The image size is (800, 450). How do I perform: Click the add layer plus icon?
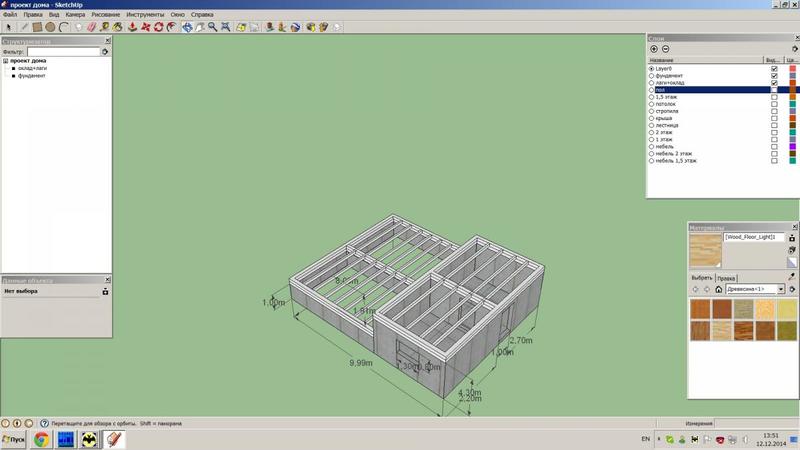(654, 49)
